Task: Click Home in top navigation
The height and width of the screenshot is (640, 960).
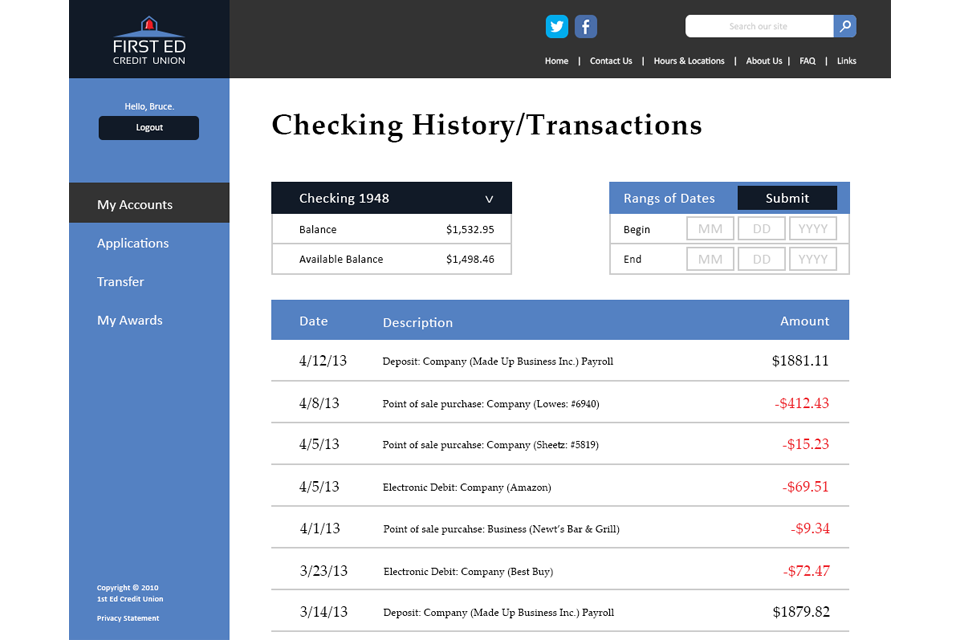Action: coord(556,61)
